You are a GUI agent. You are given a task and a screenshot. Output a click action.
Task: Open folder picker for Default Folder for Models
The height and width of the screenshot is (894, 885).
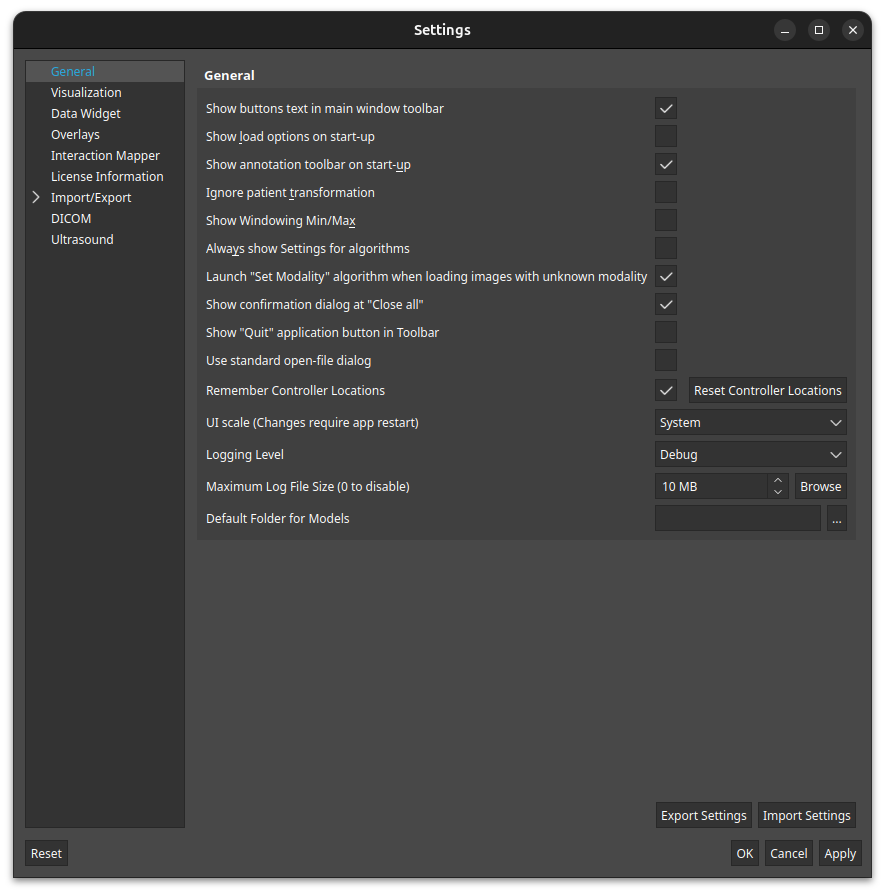837,518
